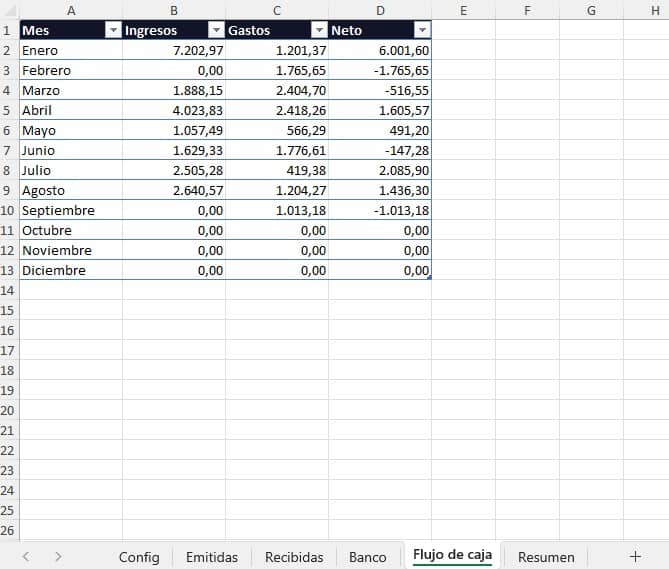This screenshot has width=669, height=569.
Task: Open the Neto column filter dropdown
Action: (x=422, y=30)
